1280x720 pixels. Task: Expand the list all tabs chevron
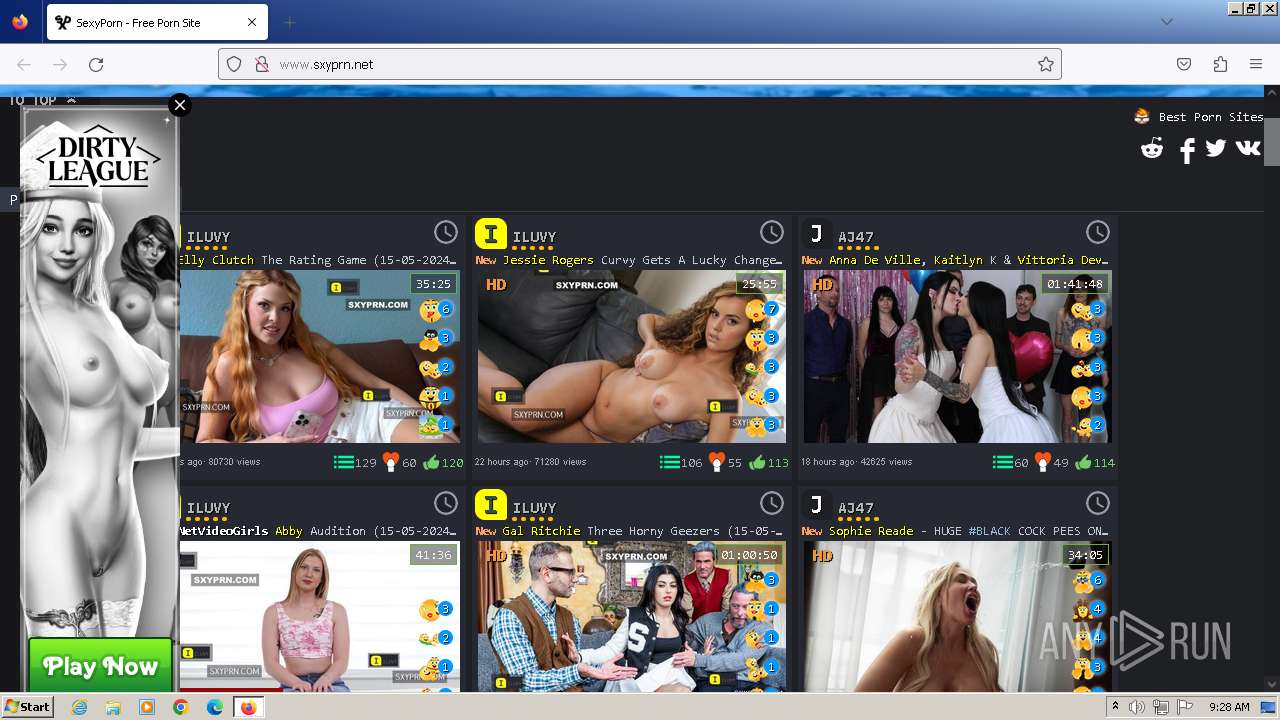click(x=1167, y=22)
